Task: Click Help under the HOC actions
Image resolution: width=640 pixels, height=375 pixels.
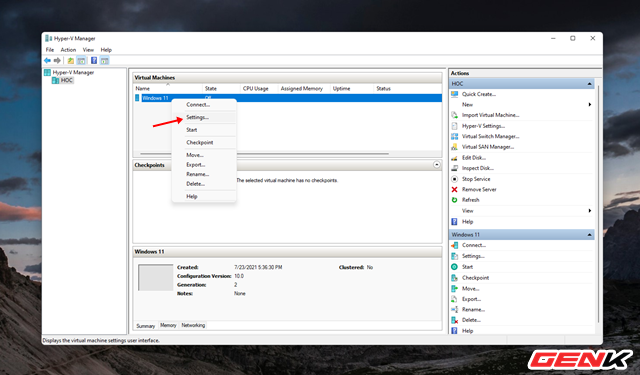Action: click(x=467, y=222)
